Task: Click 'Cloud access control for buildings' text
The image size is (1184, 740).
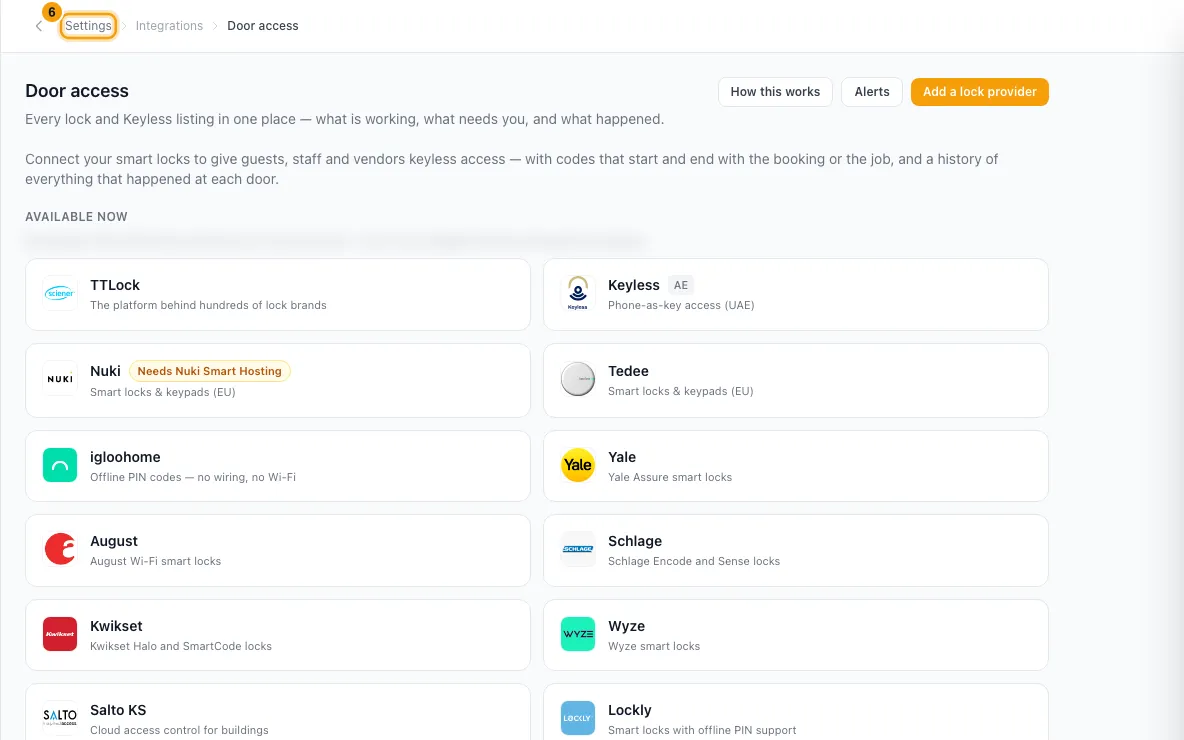Action: 179,730
